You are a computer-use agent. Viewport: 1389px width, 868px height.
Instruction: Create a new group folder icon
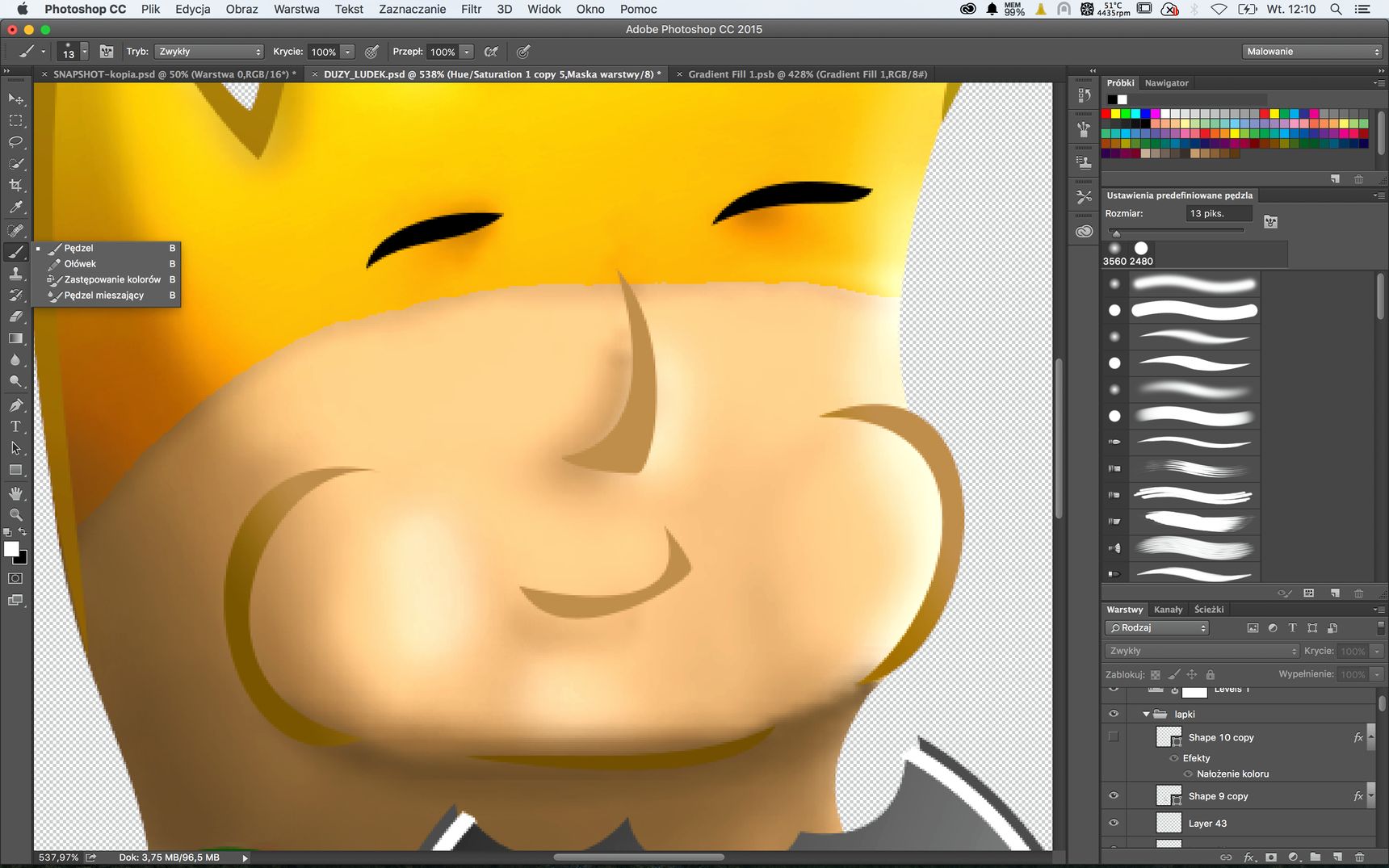coord(1316,857)
